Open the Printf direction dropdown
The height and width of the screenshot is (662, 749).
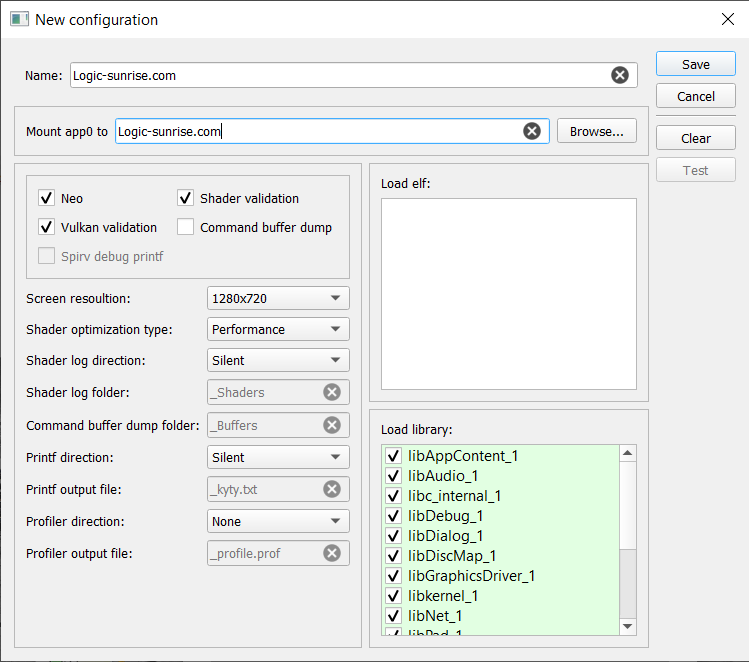pos(279,458)
